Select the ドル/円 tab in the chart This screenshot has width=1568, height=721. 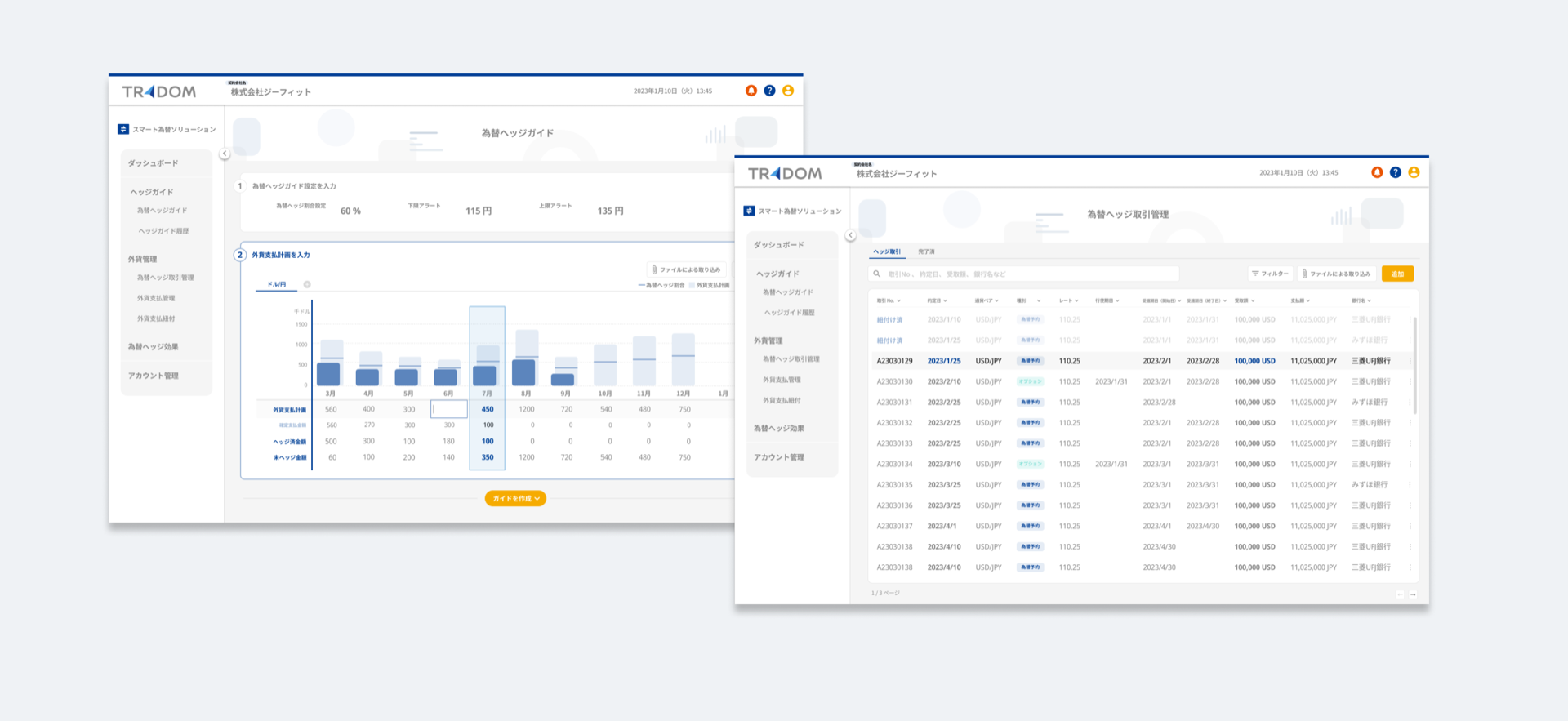click(x=277, y=285)
